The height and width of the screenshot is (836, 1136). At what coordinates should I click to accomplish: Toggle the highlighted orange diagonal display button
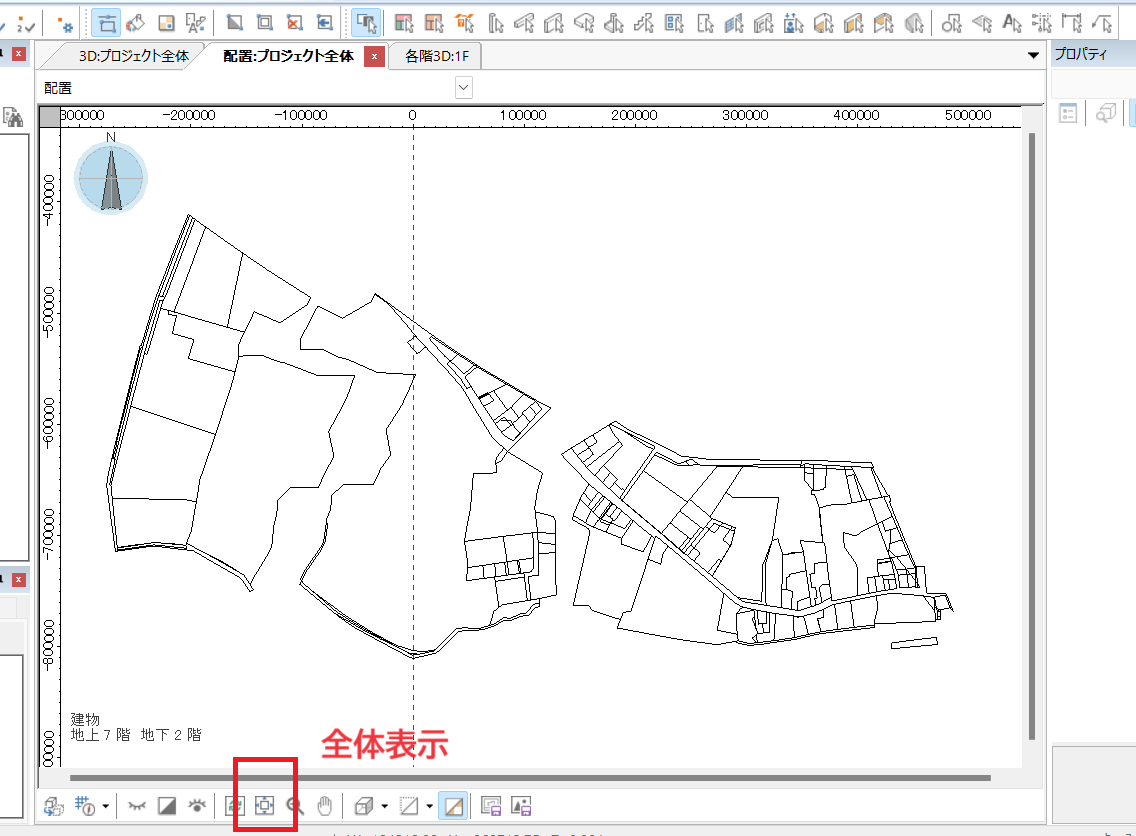(454, 804)
